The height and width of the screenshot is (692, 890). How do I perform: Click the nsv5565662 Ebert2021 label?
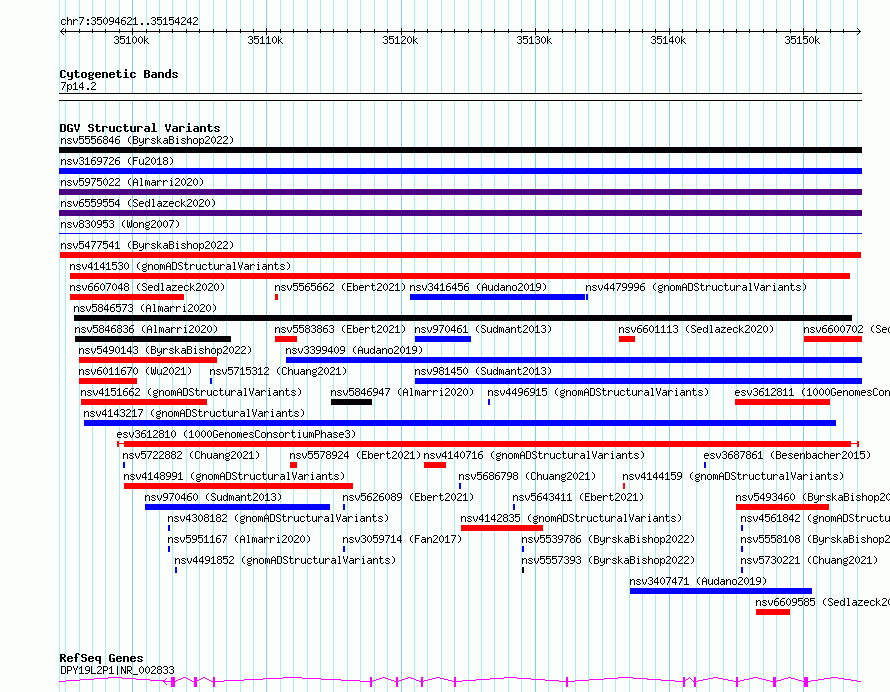point(340,287)
